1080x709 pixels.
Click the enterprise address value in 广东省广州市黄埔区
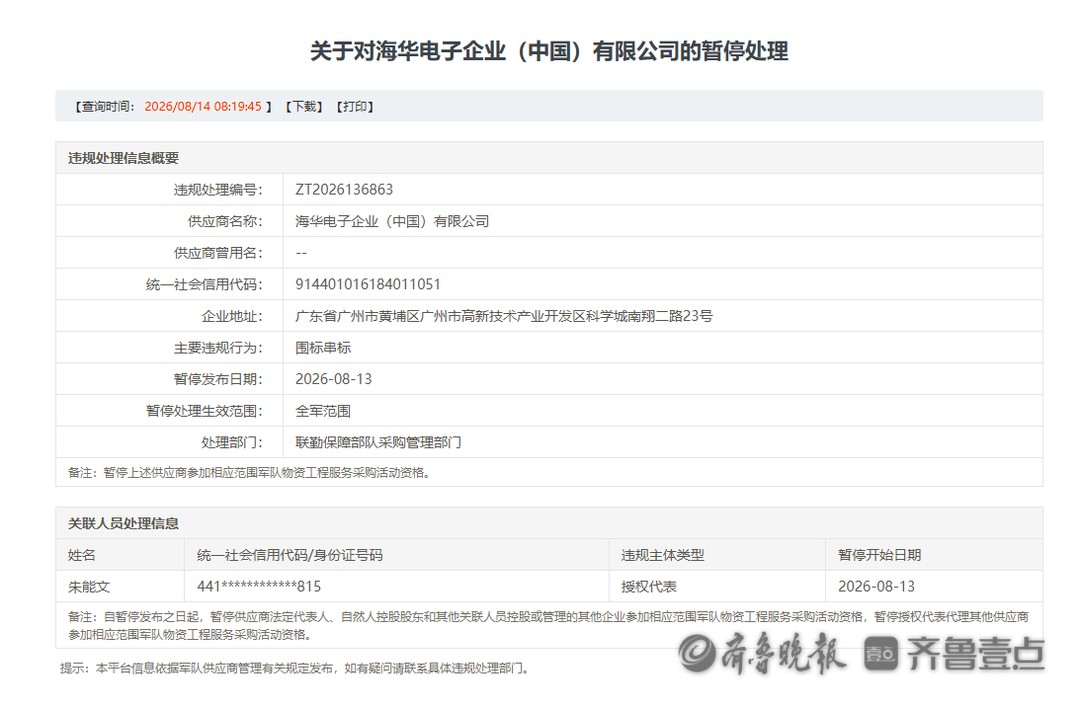pos(503,316)
